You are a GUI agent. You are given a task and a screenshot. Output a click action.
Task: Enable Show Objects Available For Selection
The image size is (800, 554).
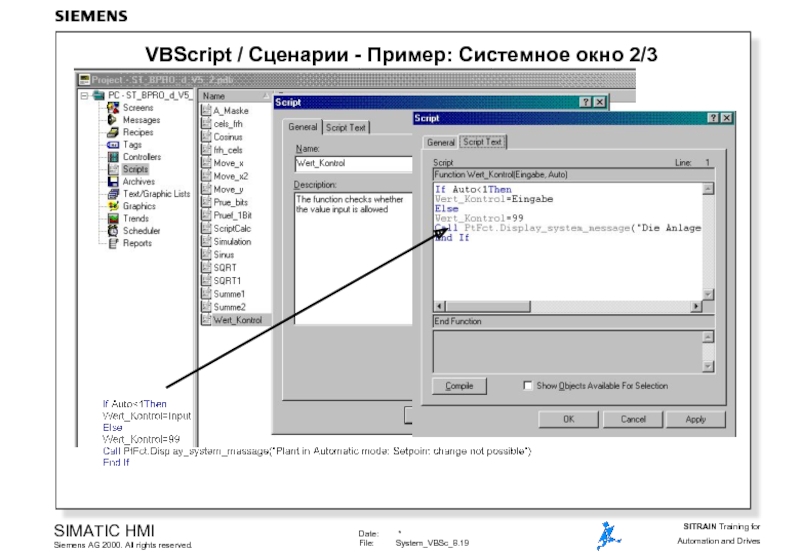tap(528, 386)
